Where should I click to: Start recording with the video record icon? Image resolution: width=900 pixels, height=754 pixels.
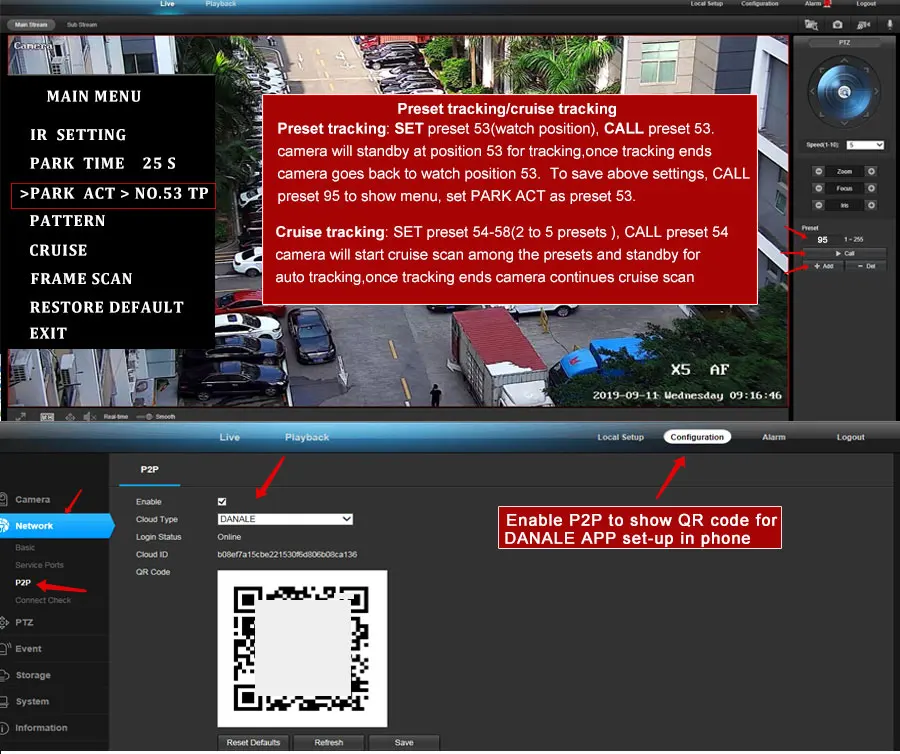tap(863, 25)
